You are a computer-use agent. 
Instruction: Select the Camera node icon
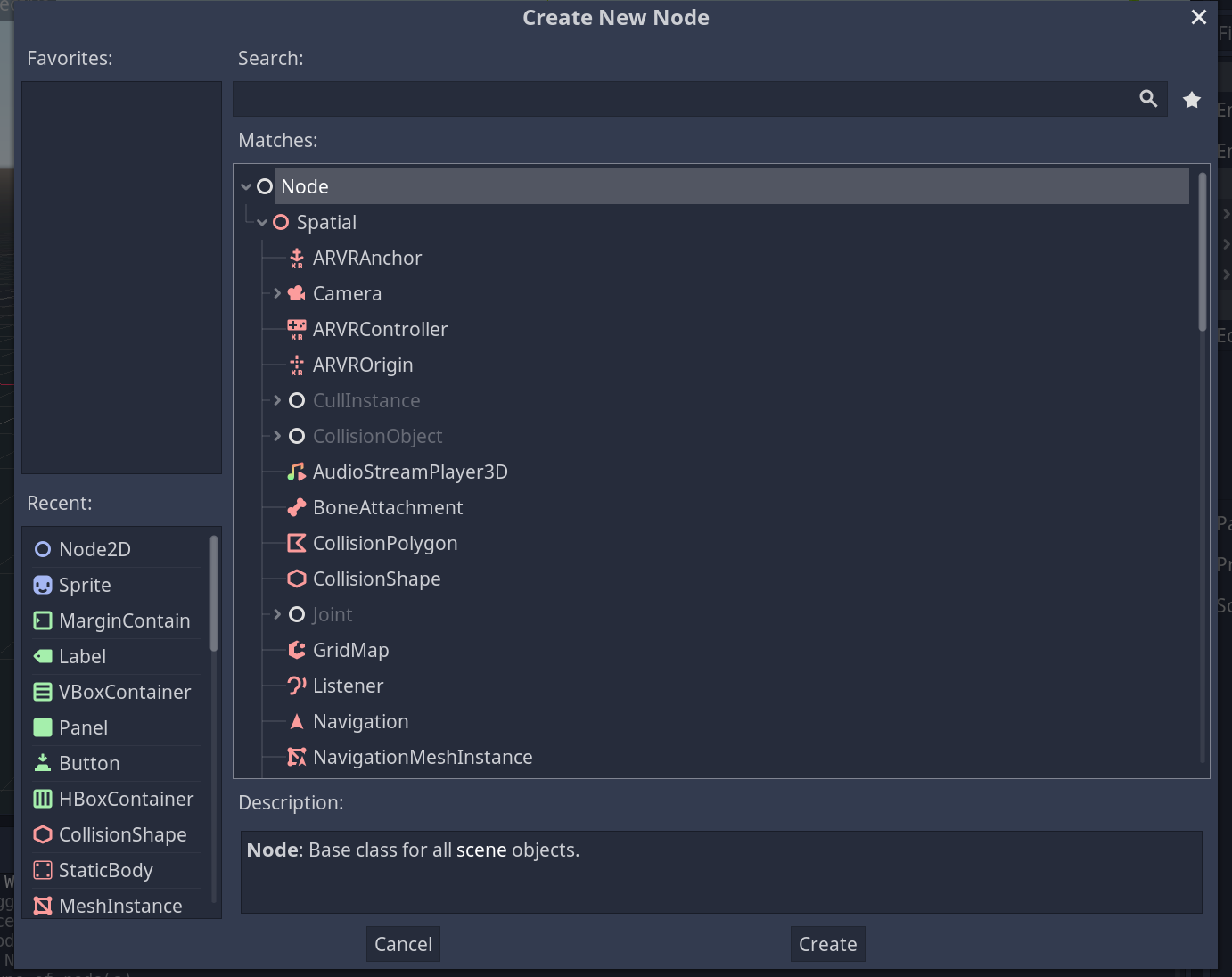point(296,292)
